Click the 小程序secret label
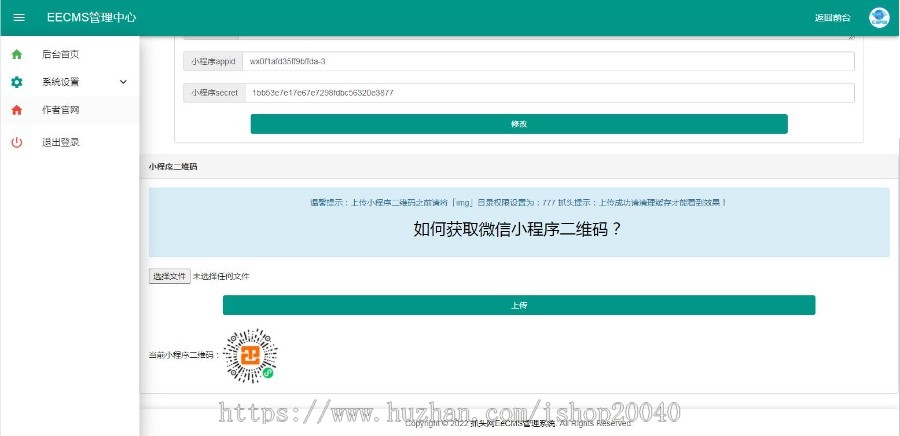The height and width of the screenshot is (436, 900). tap(214, 93)
